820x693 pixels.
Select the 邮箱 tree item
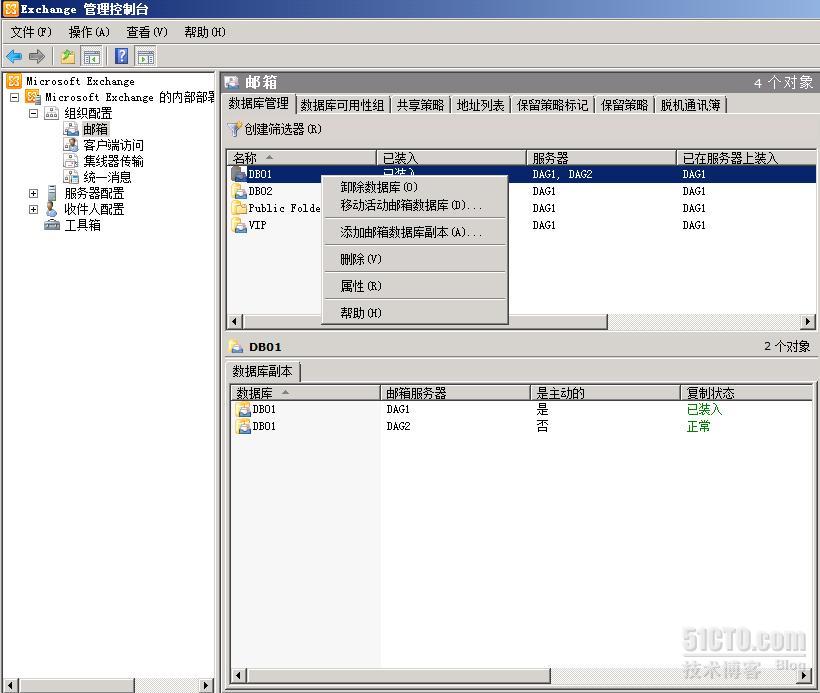coord(96,129)
